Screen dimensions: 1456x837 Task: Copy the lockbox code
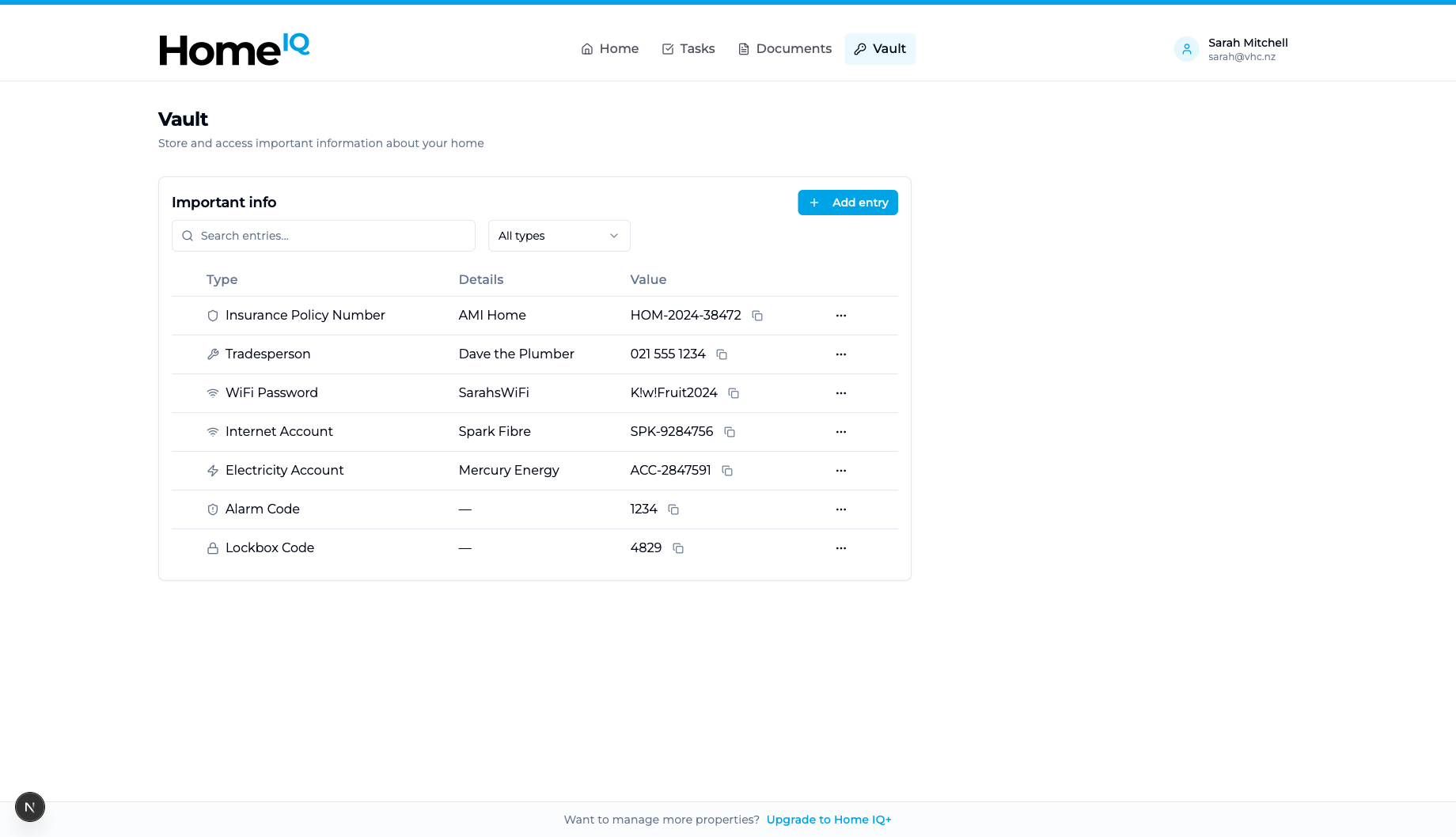point(678,548)
